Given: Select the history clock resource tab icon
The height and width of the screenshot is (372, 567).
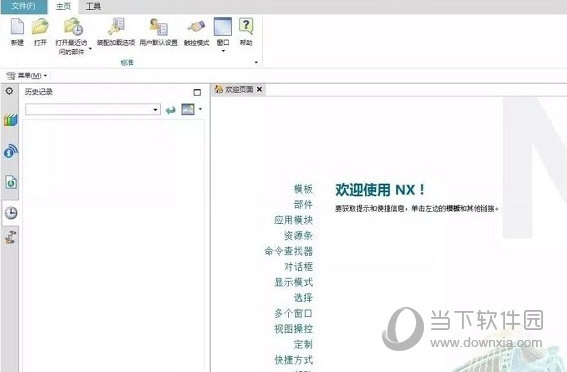Looking at the screenshot, I should click(10, 213).
